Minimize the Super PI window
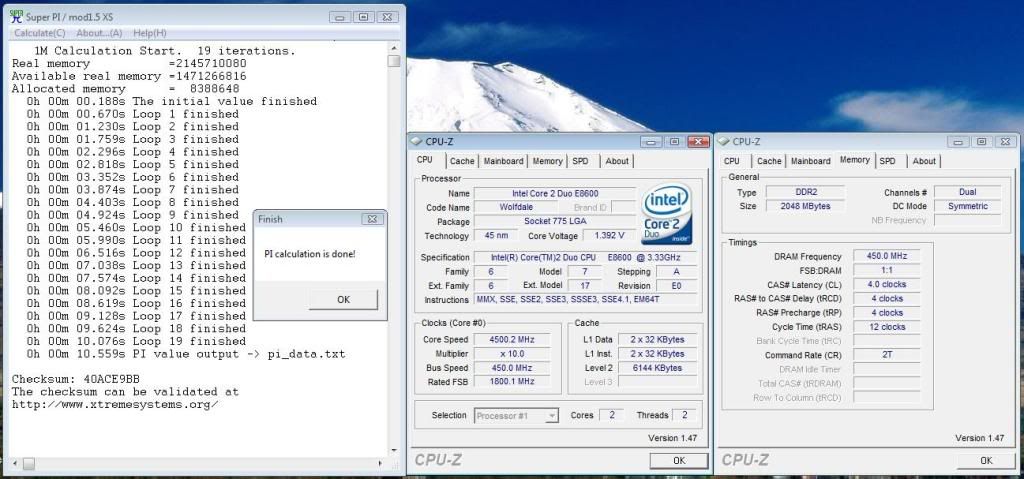 (338, 17)
